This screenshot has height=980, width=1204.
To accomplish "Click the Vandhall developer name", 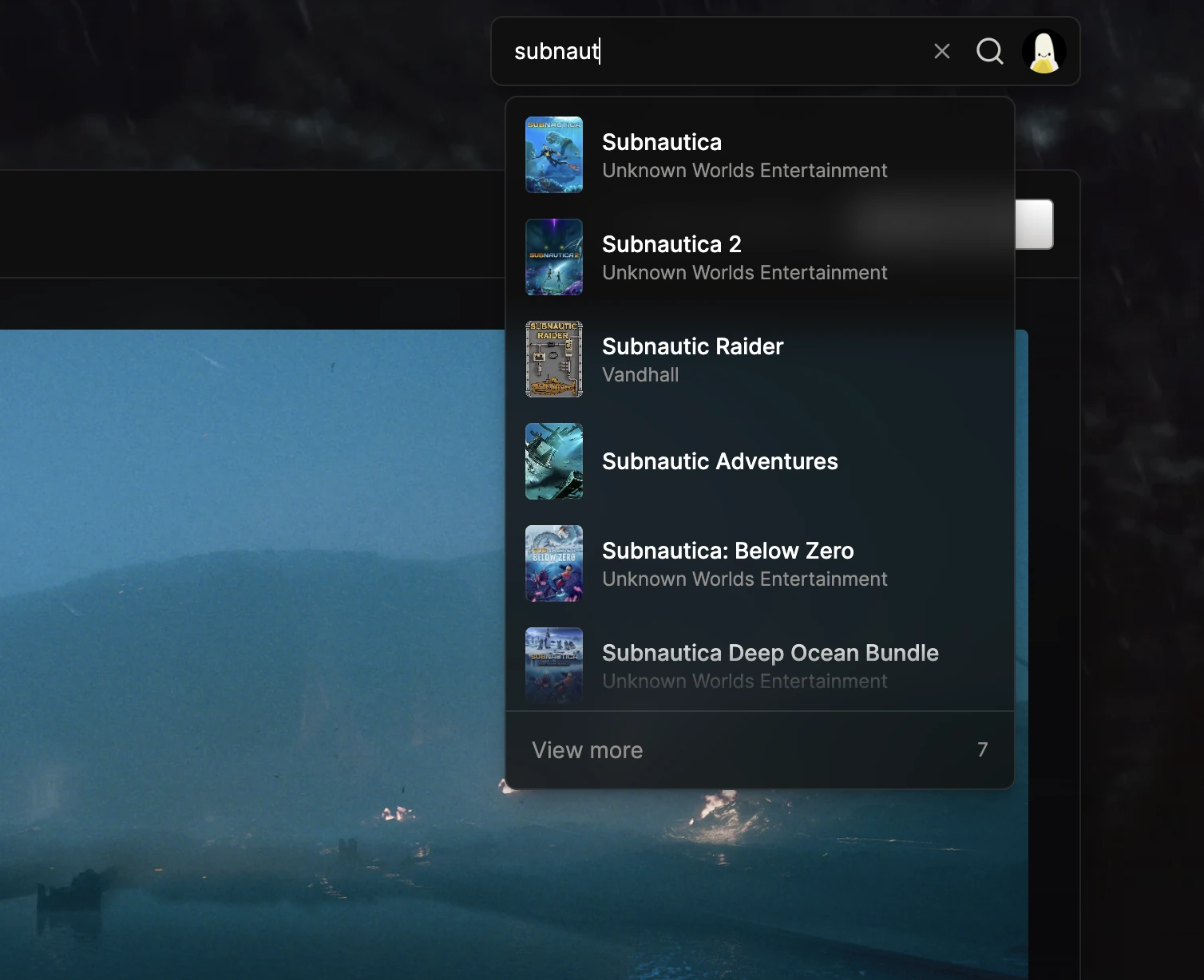I will tap(640, 375).
